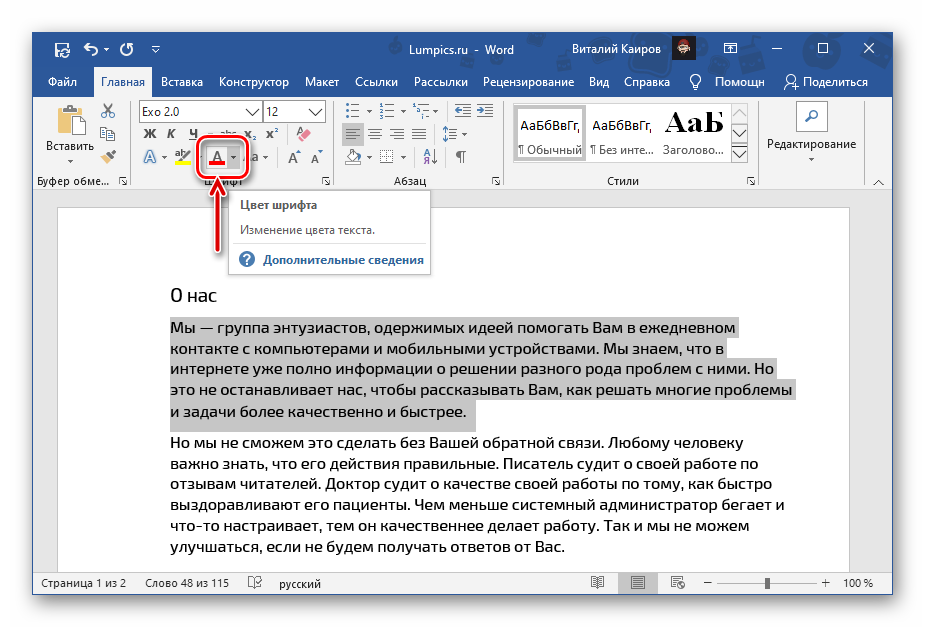Apply red font color button
This screenshot has width=925, height=627.
coord(217,157)
